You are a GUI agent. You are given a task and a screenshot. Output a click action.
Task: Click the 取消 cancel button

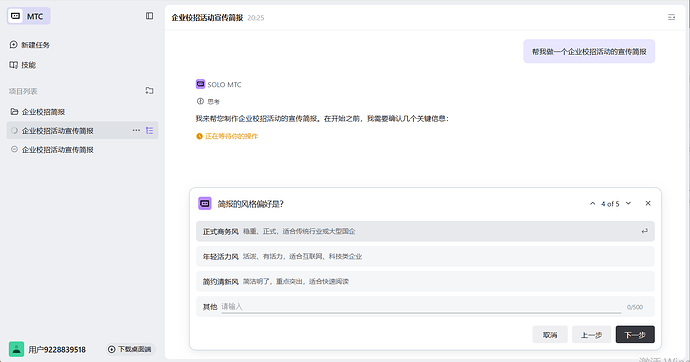click(x=550, y=335)
